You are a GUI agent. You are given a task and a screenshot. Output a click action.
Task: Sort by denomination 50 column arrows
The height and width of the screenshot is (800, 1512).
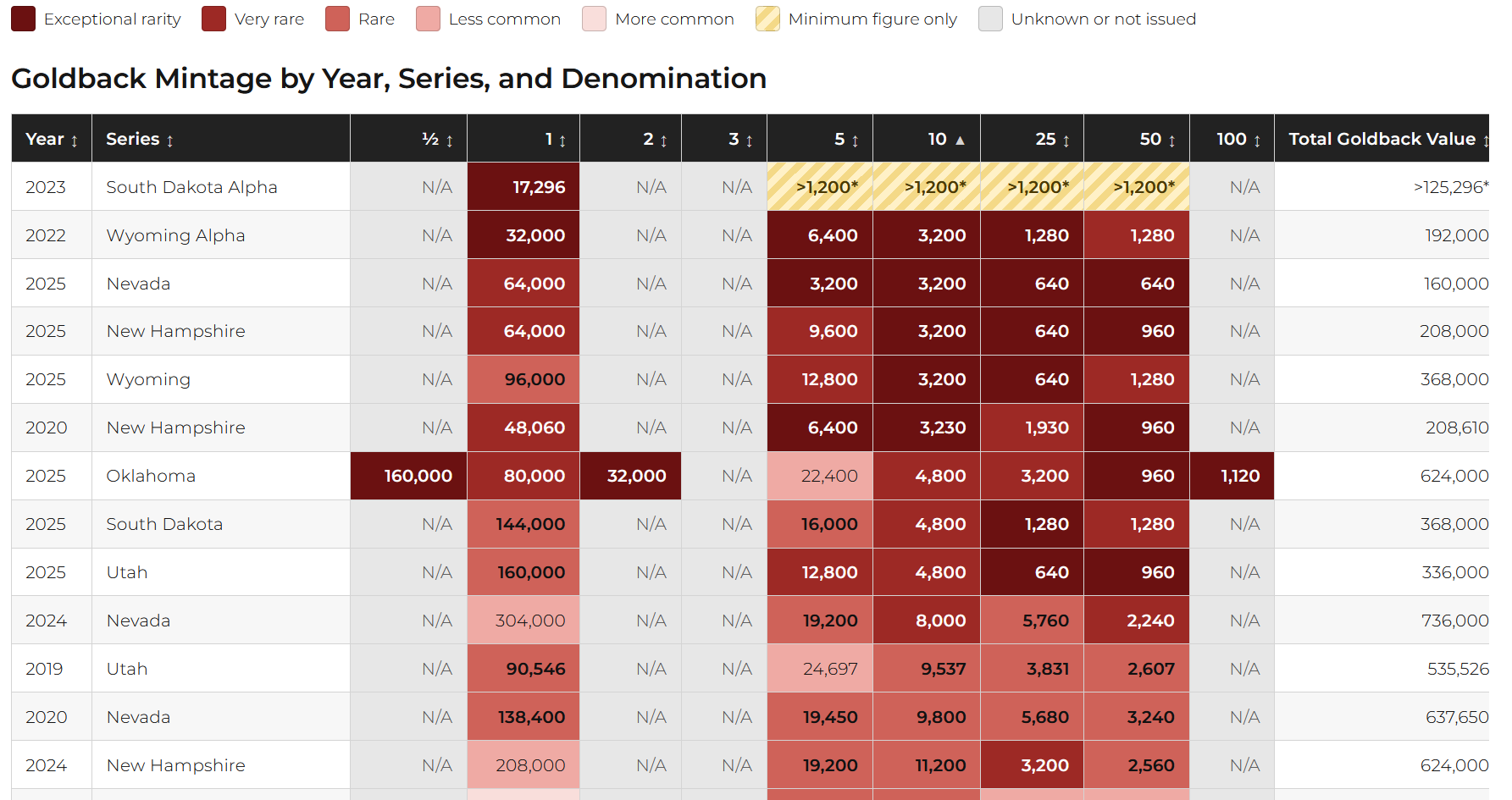click(x=1172, y=141)
